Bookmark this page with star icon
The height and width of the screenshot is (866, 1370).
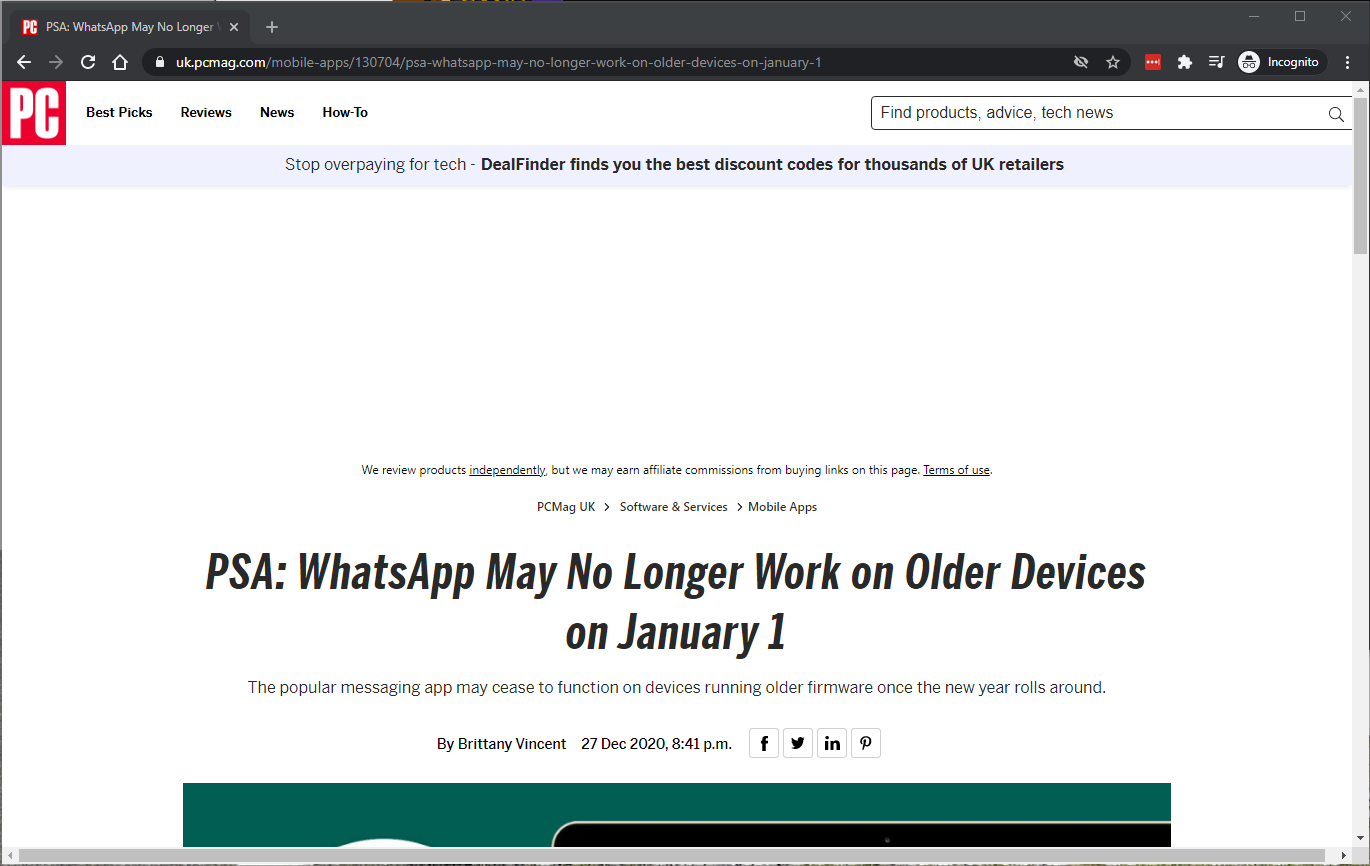pyautogui.click(x=1113, y=62)
